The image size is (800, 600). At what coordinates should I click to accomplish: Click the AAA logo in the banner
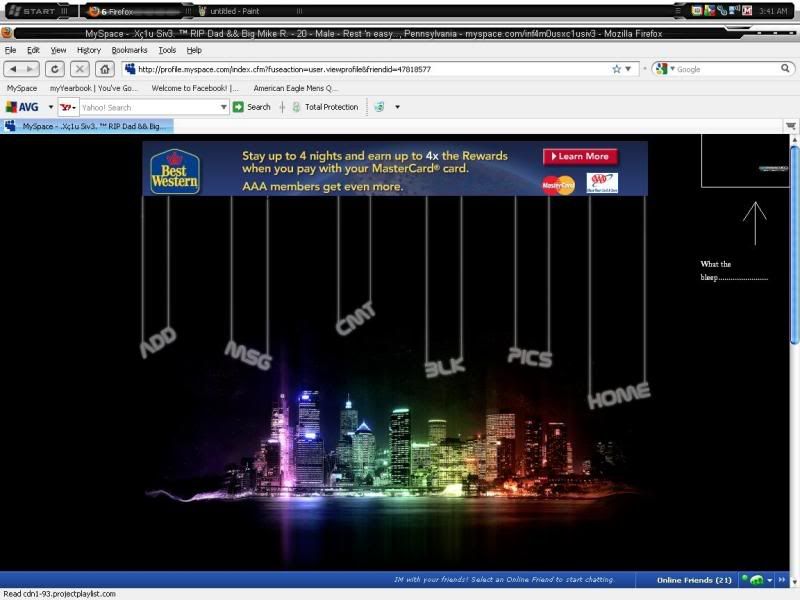click(x=602, y=183)
